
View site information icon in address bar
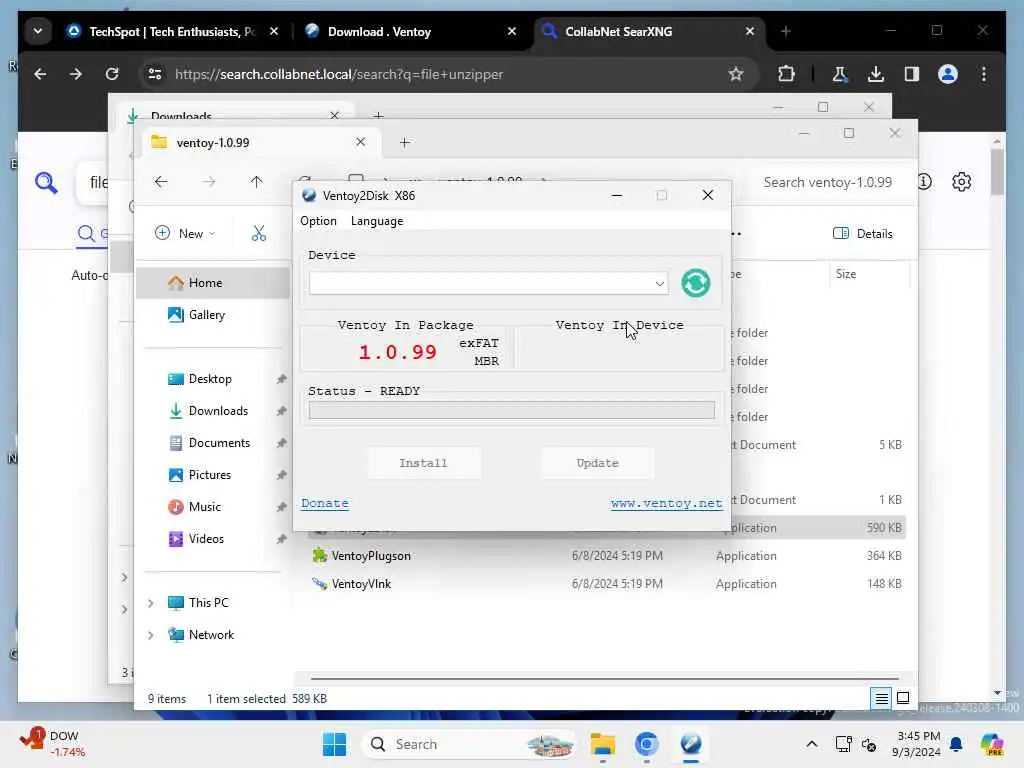point(155,74)
